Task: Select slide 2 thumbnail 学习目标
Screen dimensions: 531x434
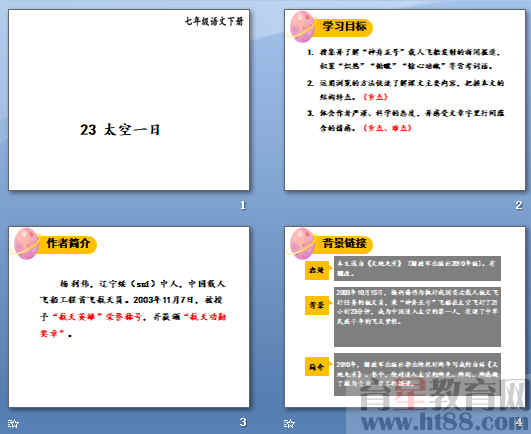Action: pos(405,100)
